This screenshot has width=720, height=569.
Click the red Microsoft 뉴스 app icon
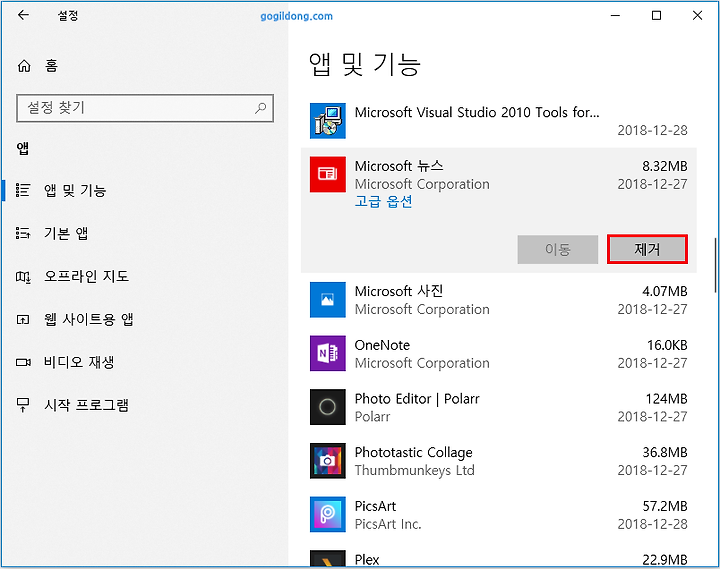click(327, 174)
